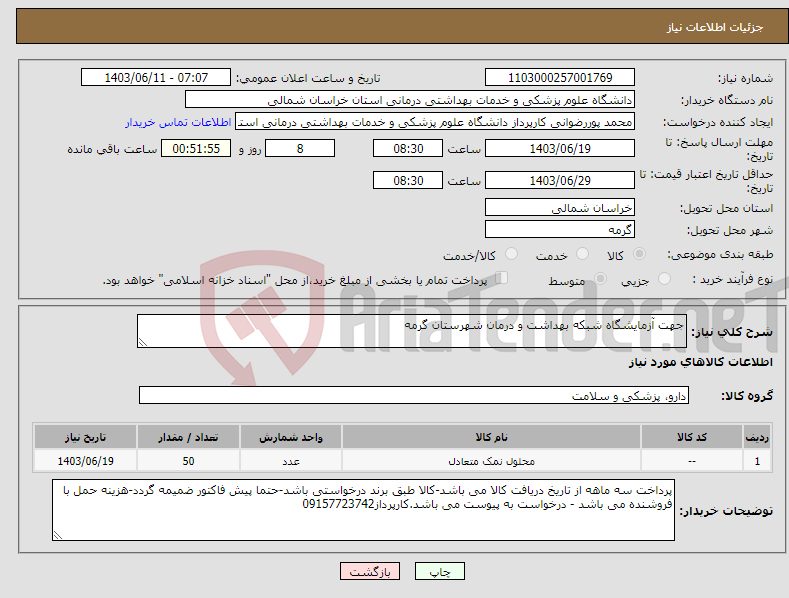Toggle the اسناد خزانه اسلامی payment checkbox
Screen dimensions: 789x598
click(501, 278)
